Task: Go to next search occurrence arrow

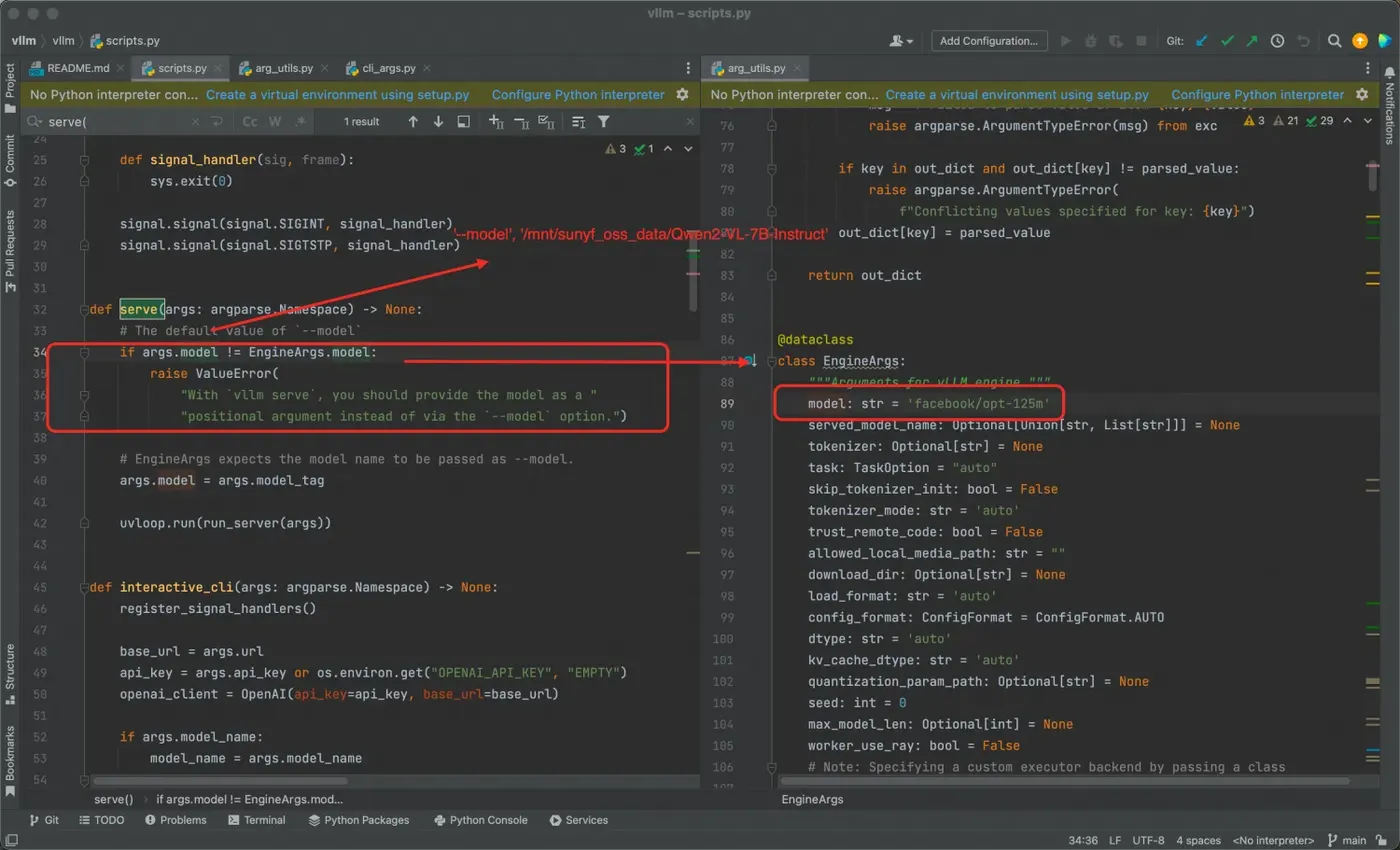Action: [x=438, y=121]
